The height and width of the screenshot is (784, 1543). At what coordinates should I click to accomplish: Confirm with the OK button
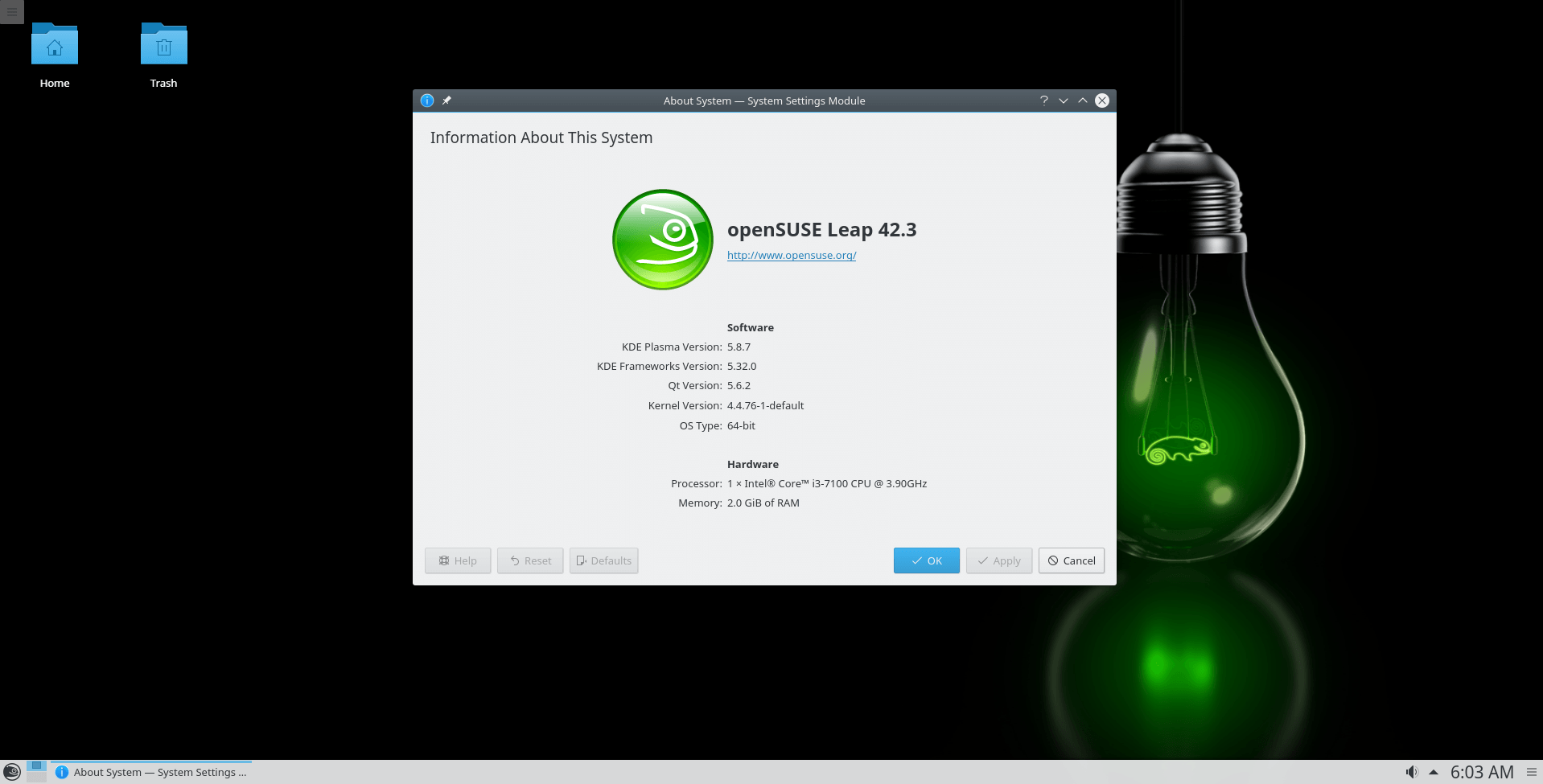[x=926, y=560]
